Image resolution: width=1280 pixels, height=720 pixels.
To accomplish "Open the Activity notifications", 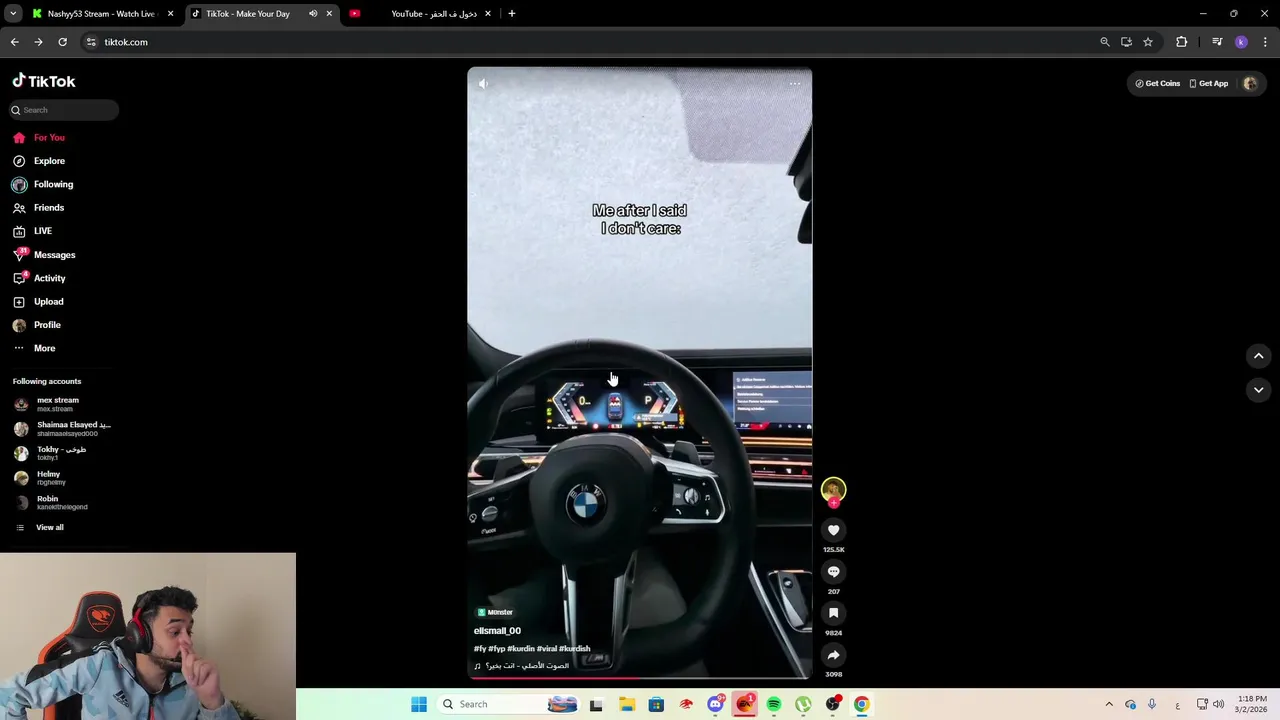I will (39, 278).
